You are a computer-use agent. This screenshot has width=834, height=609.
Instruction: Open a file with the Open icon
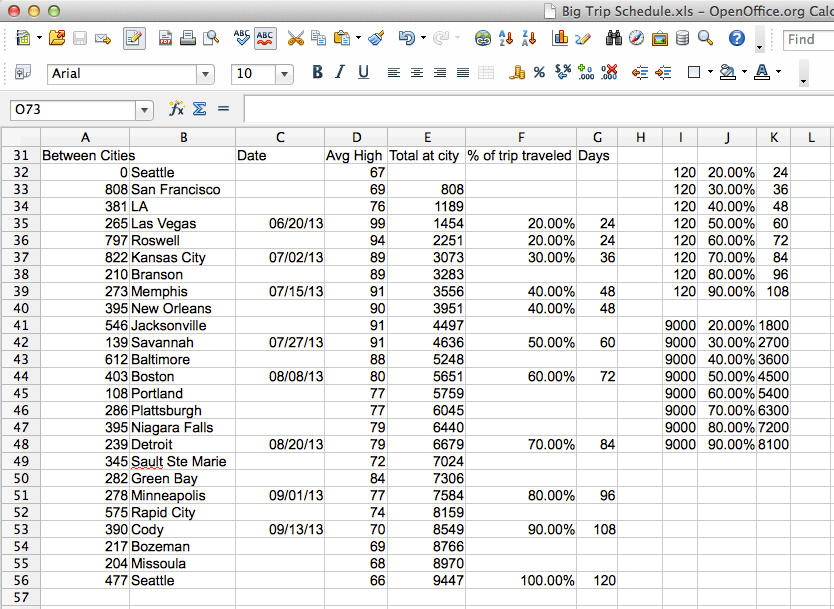click(x=56, y=38)
